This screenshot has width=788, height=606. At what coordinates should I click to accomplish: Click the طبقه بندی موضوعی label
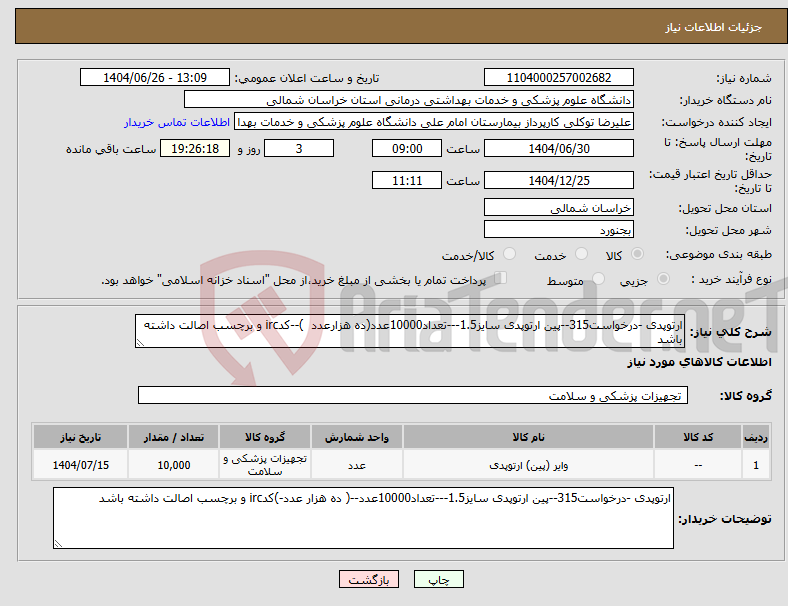tap(719, 254)
